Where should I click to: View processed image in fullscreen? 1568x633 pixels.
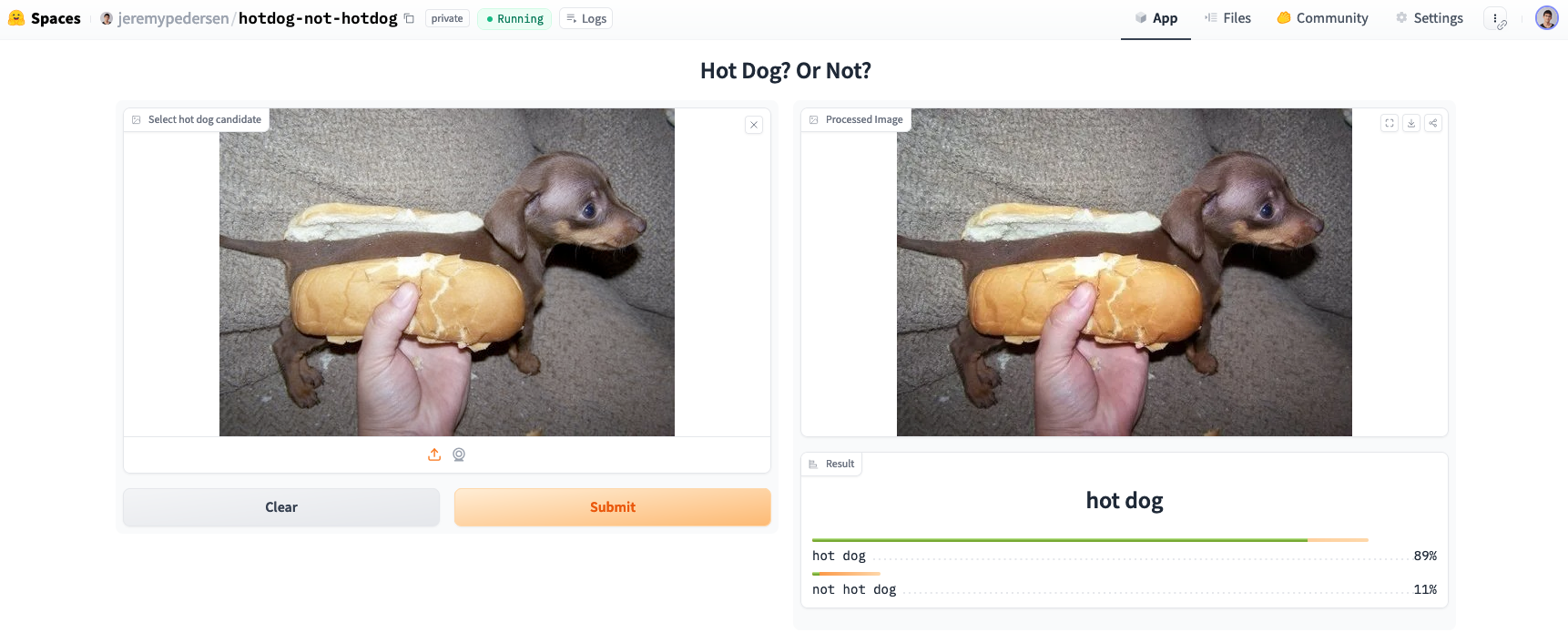[x=1389, y=123]
